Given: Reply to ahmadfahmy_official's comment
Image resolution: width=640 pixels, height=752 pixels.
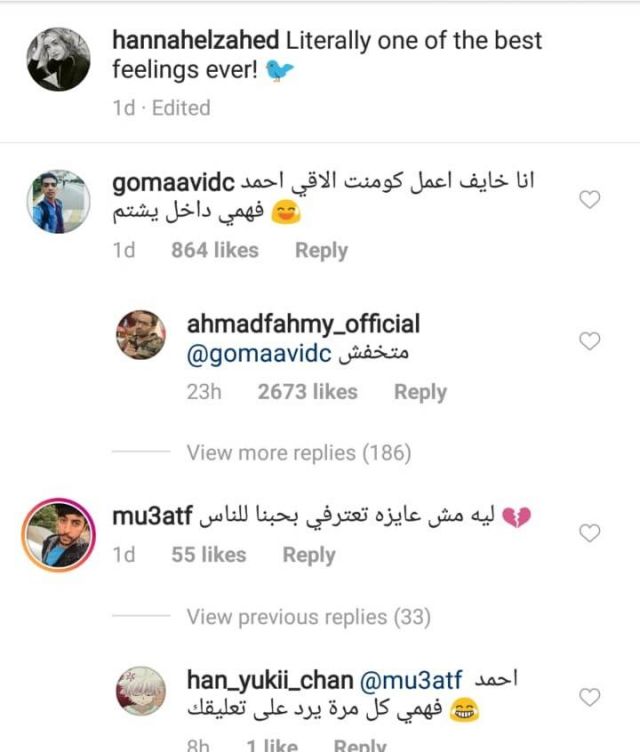Looking at the screenshot, I should [x=420, y=392].
